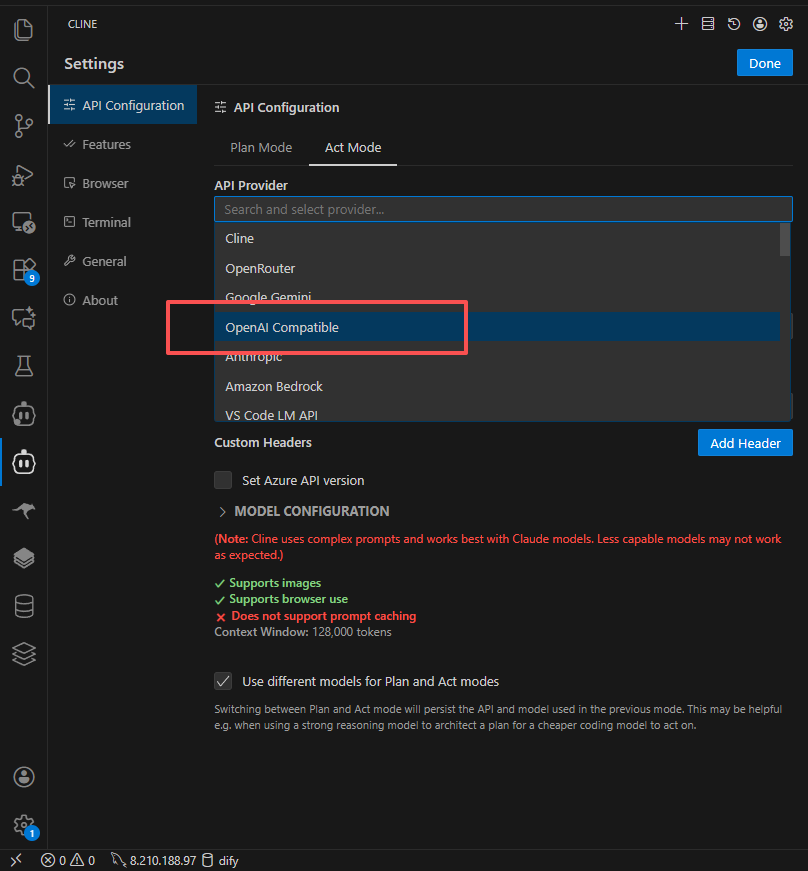Viewport: 808px width, 871px height.
Task: Open the Source Control view
Action: click(23, 126)
